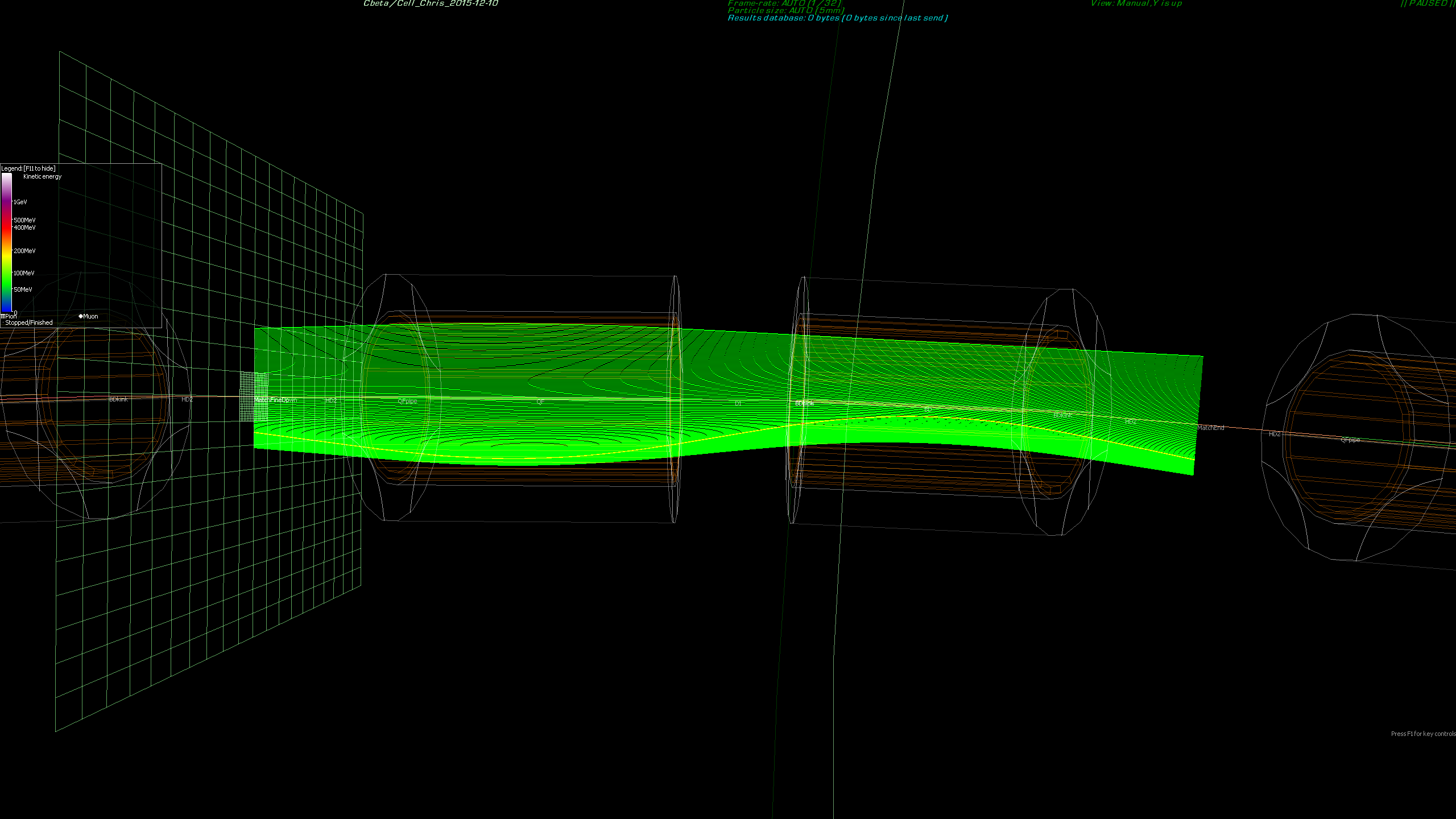Click the HD2 label right of MatchEnd
This screenshot has height=819, width=1456.
pos(1274,434)
